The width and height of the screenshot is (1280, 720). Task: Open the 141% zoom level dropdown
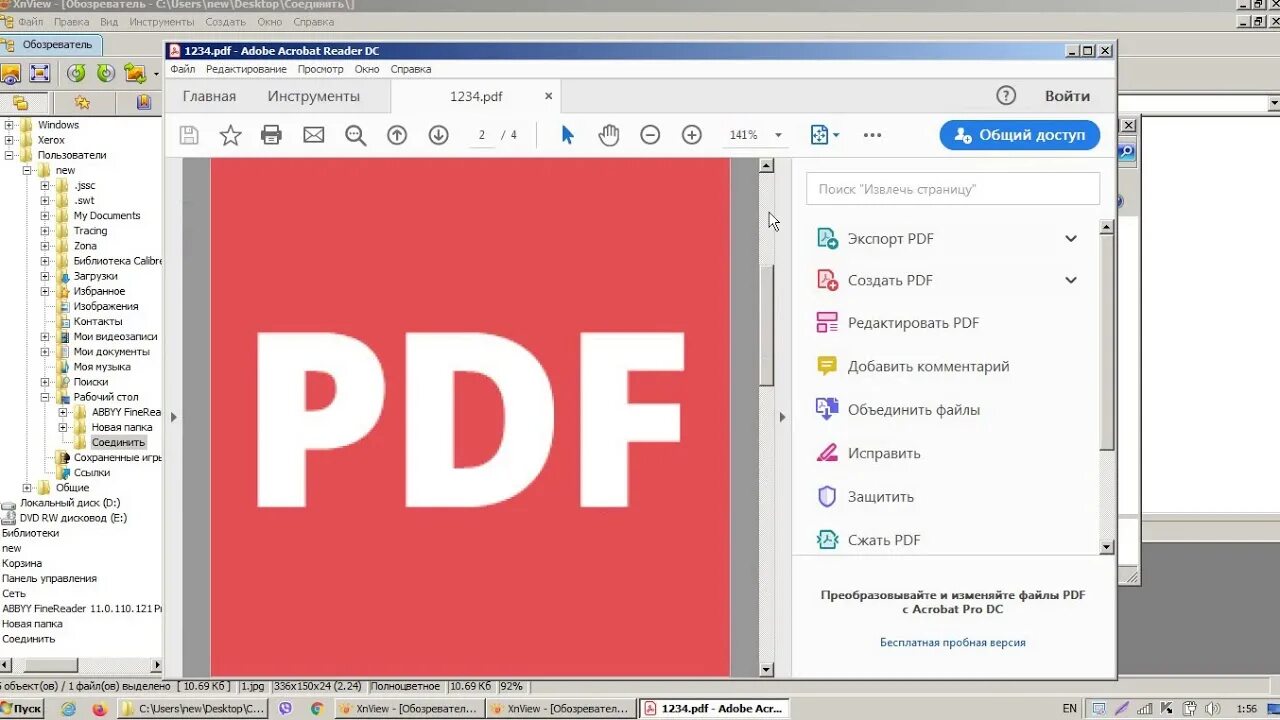tap(778, 135)
